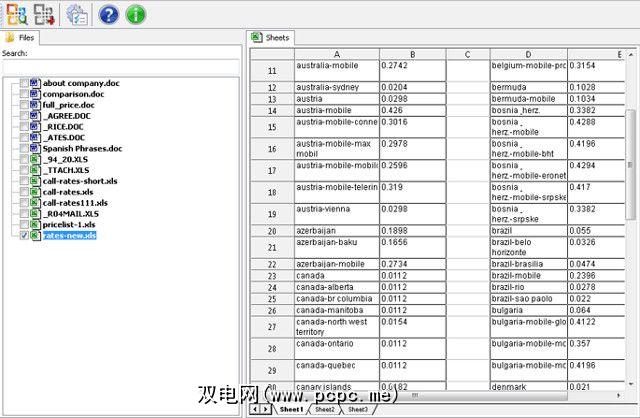Viewport: 640px width, 418px height.
Task: Select column A header
Action: coord(337,54)
